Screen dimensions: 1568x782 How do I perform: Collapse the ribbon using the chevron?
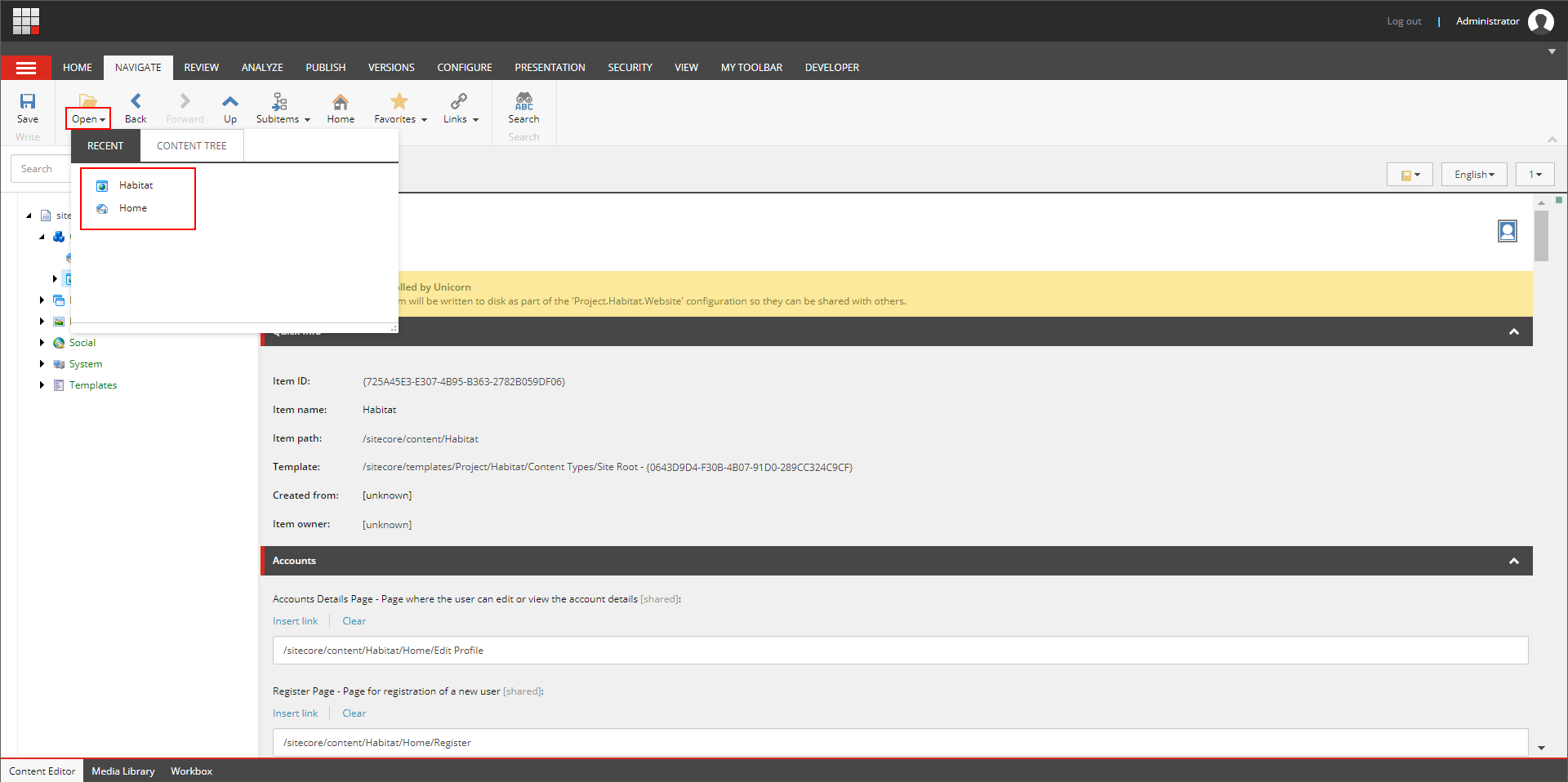(1552, 140)
